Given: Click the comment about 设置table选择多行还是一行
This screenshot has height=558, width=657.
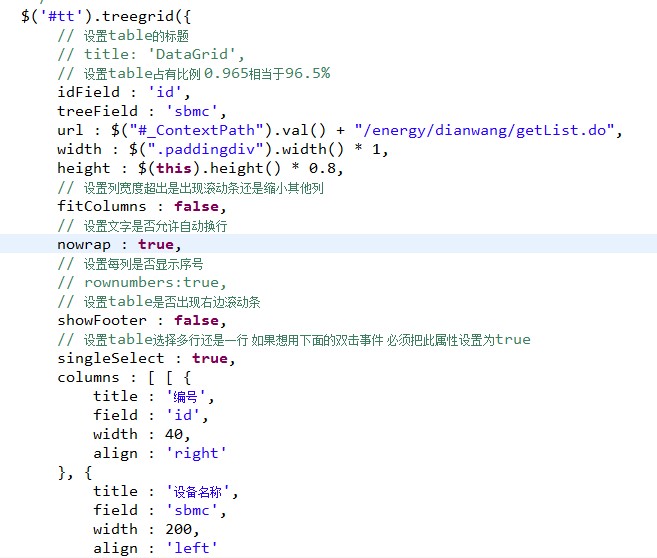Looking at the screenshot, I should [x=294, y=340].
